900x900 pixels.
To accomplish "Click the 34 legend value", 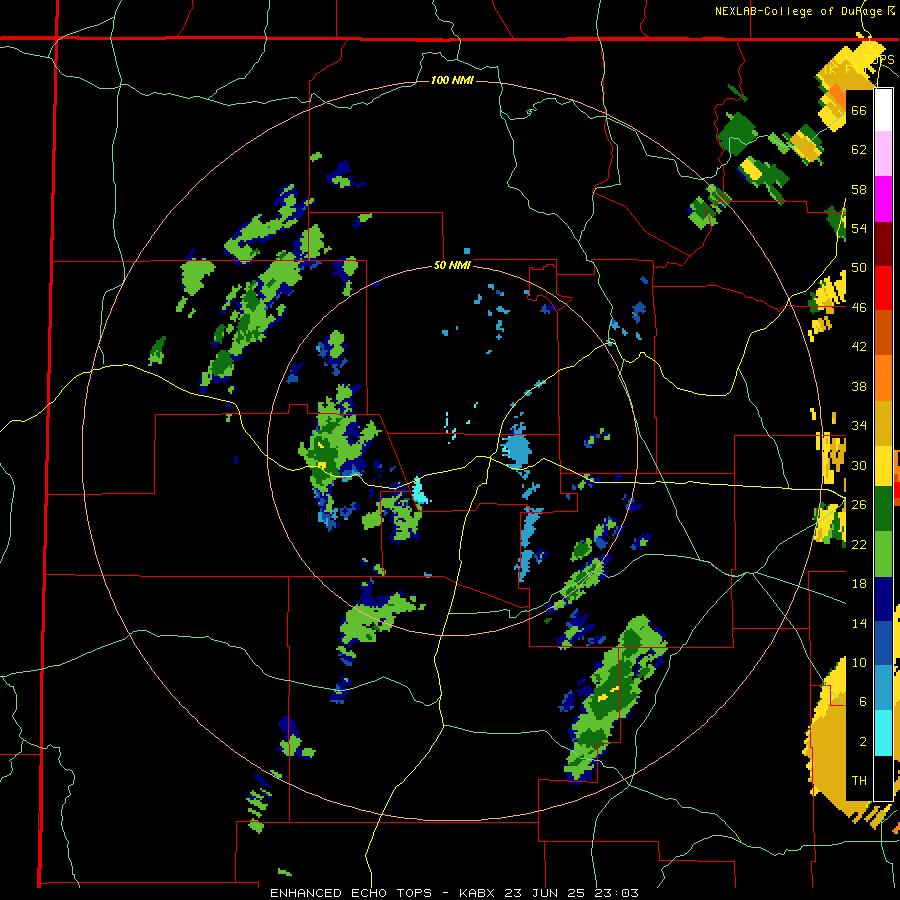I will point(859,426).
